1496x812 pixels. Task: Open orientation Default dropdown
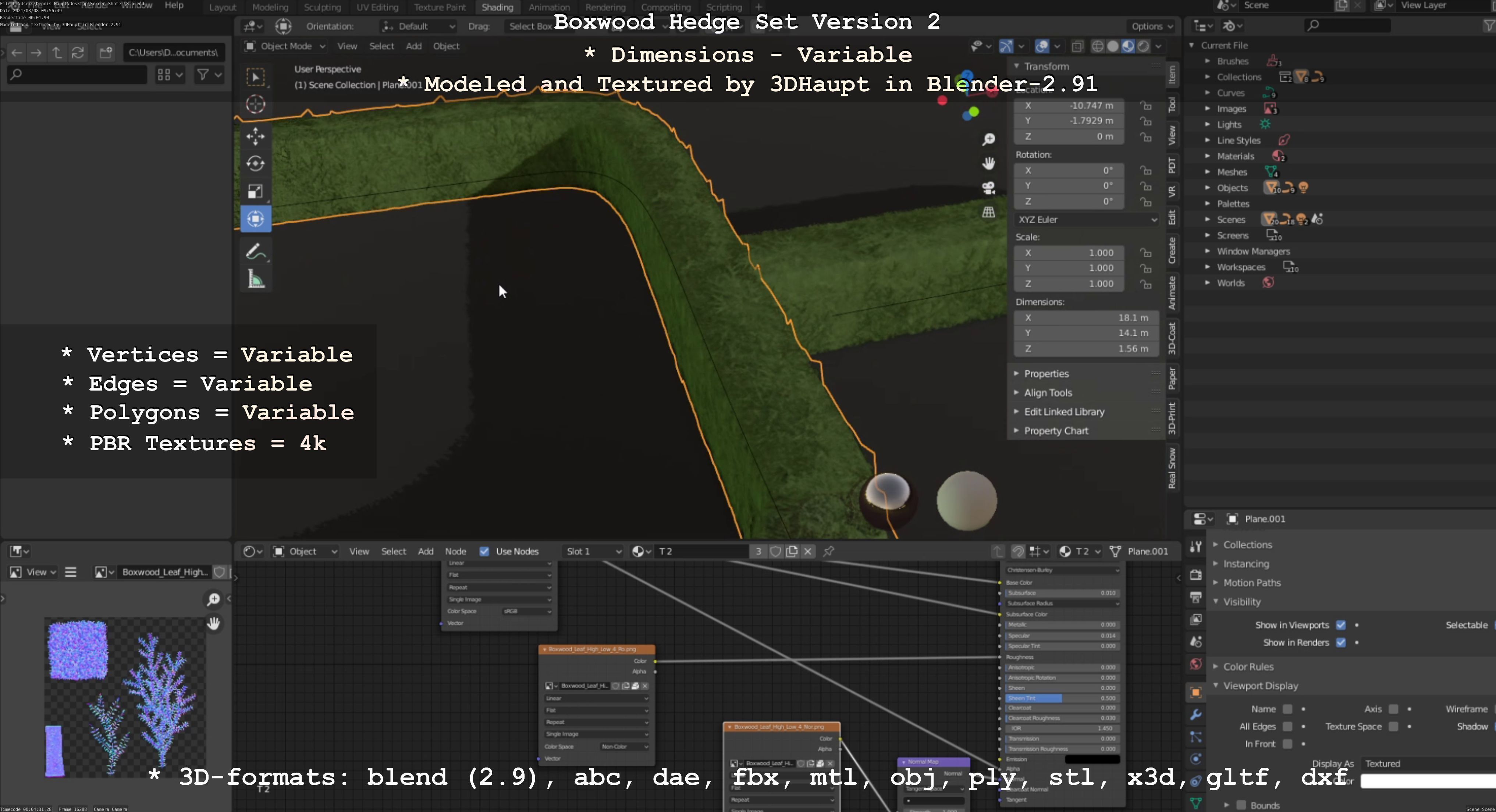click(418, 27)
